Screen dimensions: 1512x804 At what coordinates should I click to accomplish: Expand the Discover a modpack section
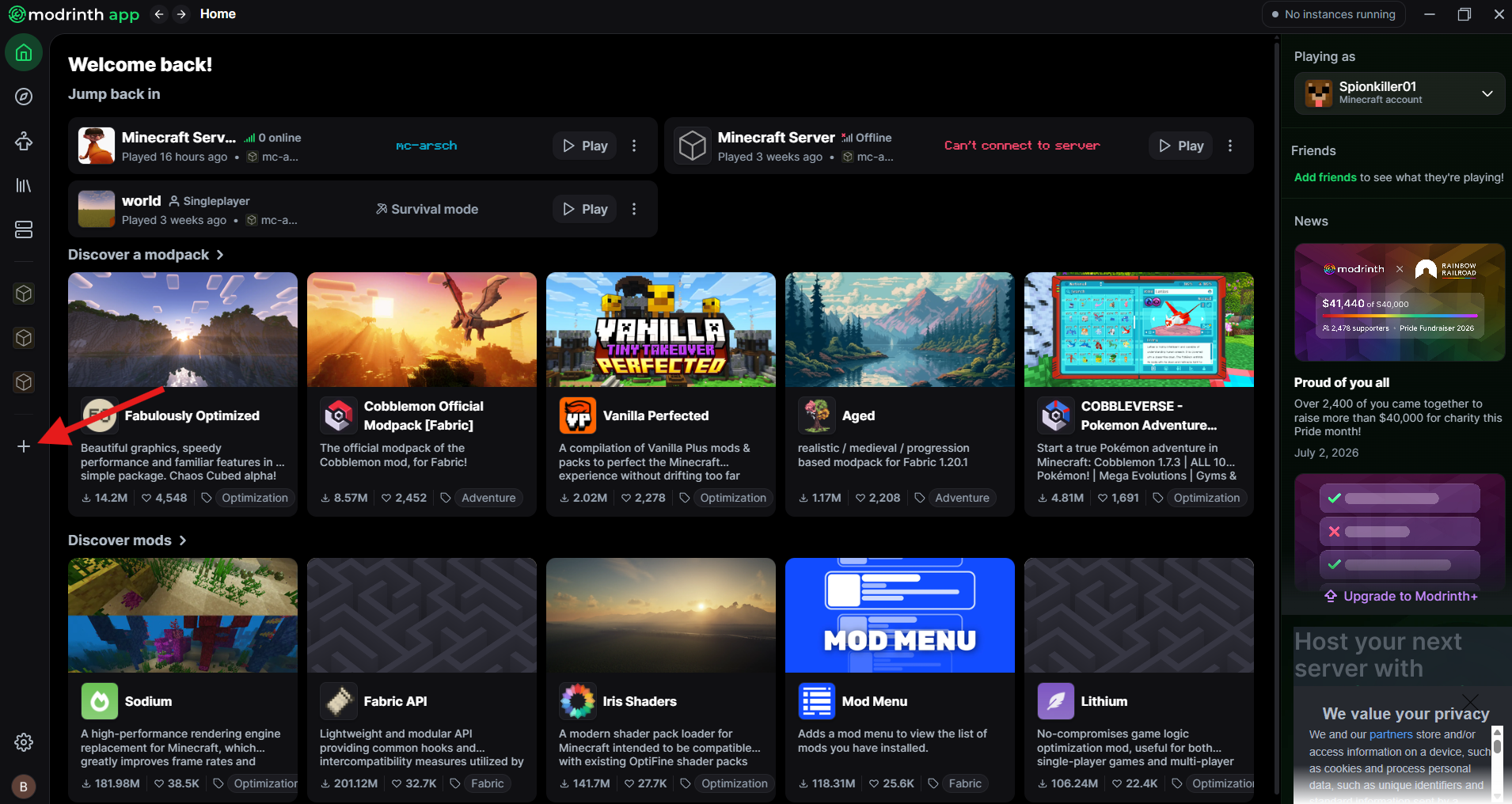point(146,255)
